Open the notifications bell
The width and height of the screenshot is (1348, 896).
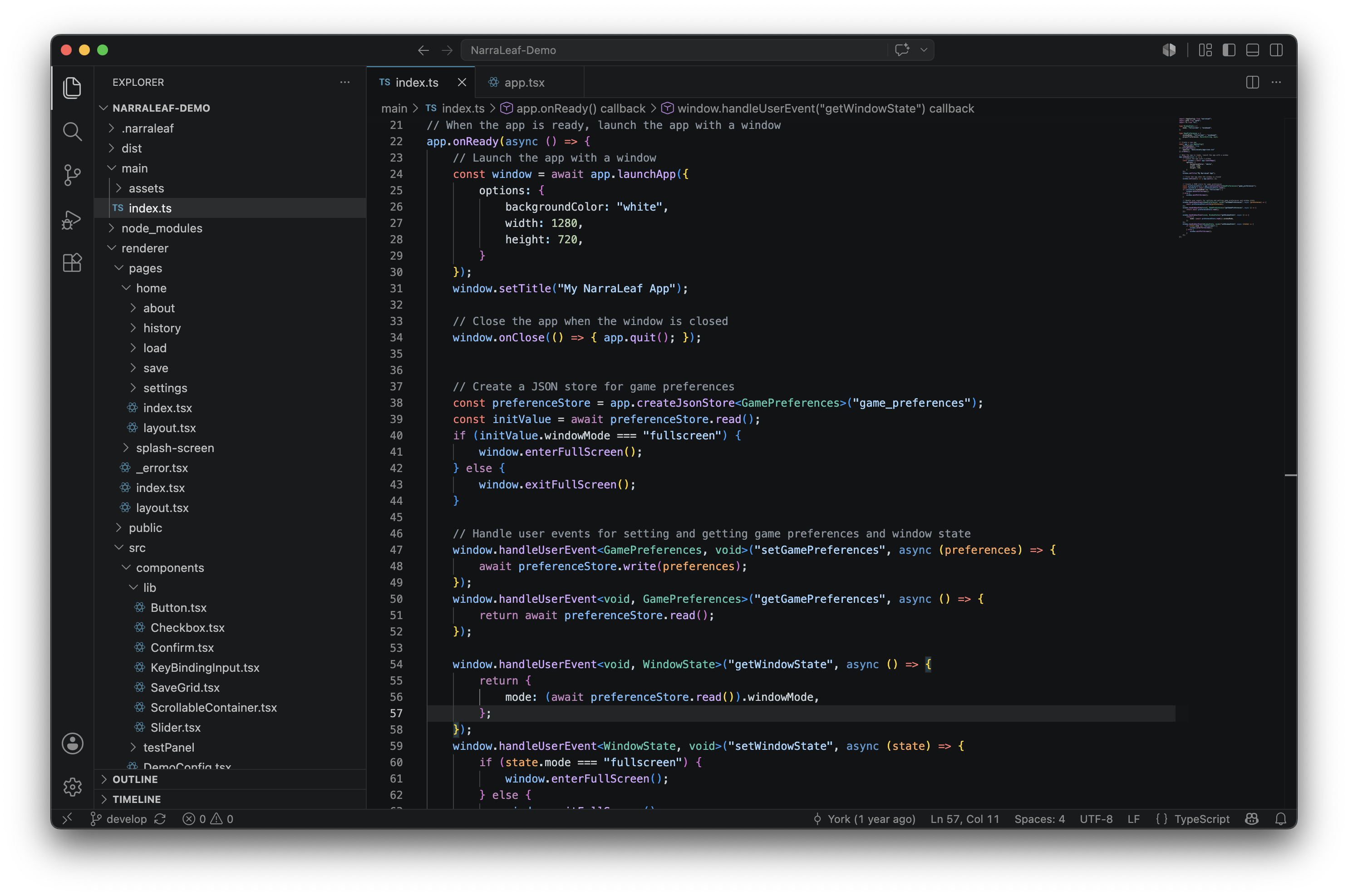tap(1280, 819)
